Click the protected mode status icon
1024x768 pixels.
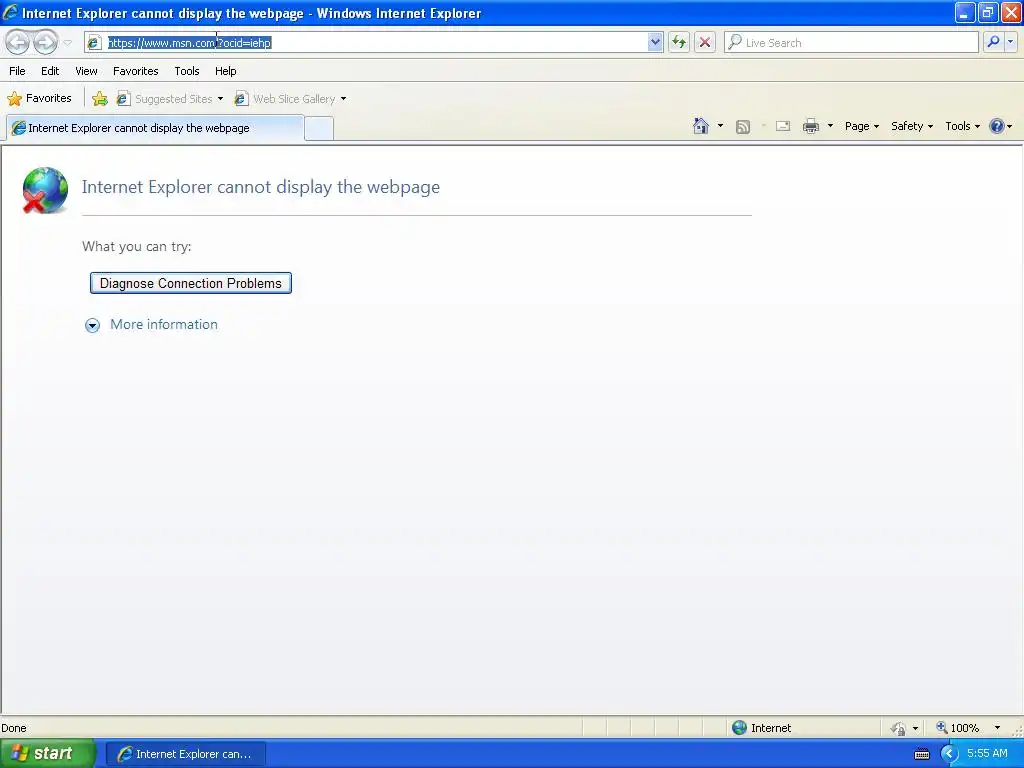click(x=898, y=728)
